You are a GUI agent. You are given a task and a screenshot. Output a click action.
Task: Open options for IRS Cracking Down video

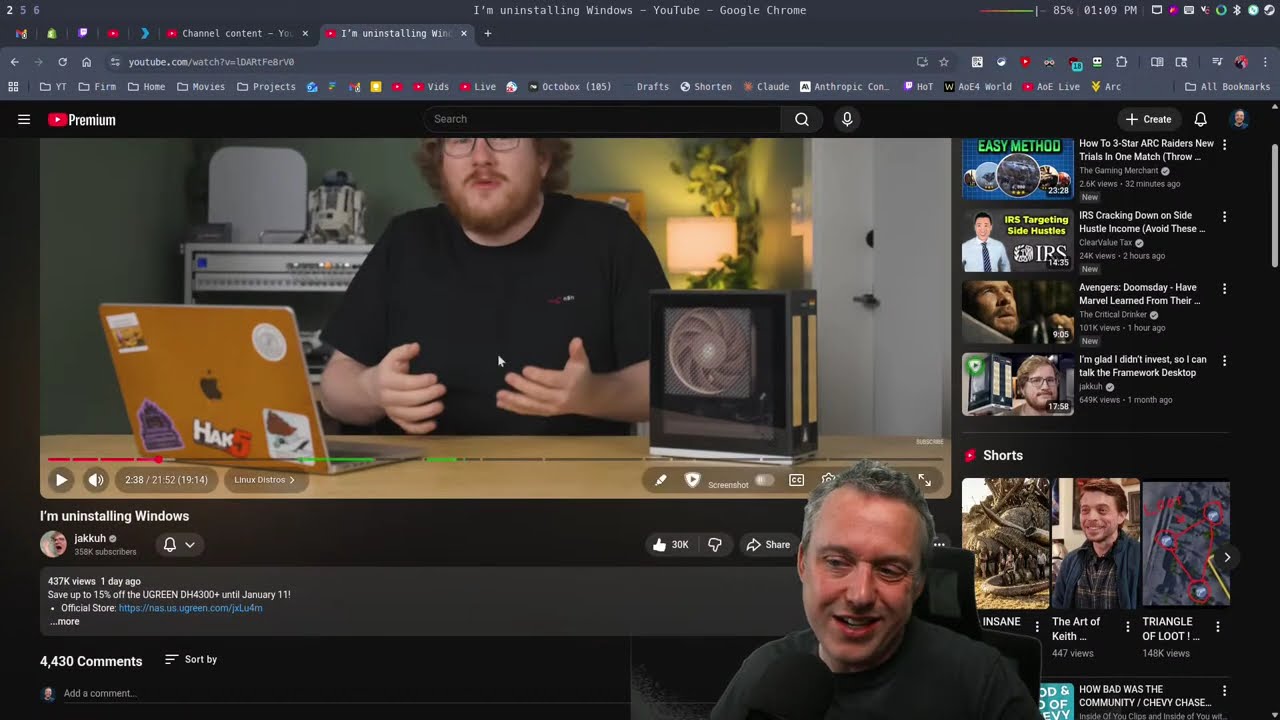pos(1224,217)
